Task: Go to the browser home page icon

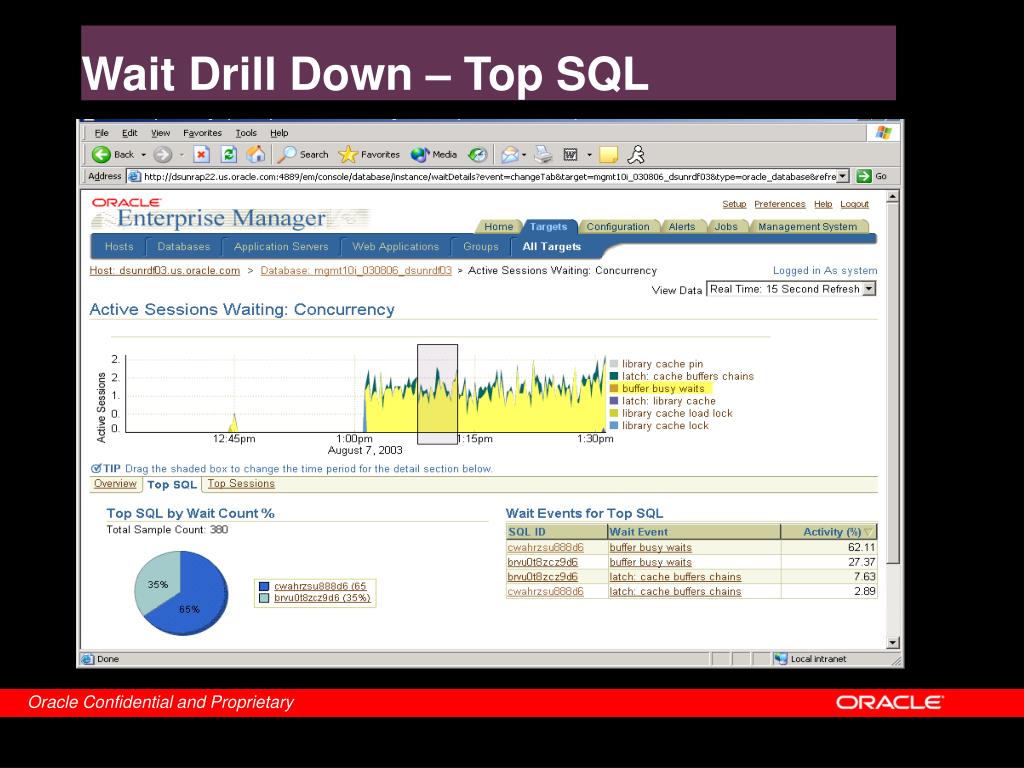Action: tap(256, 155)
